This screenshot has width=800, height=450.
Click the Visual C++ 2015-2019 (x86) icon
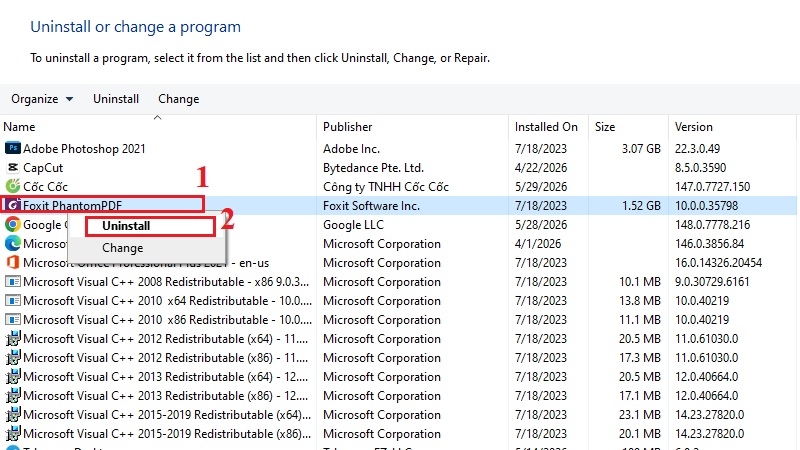tap(13, 434)
